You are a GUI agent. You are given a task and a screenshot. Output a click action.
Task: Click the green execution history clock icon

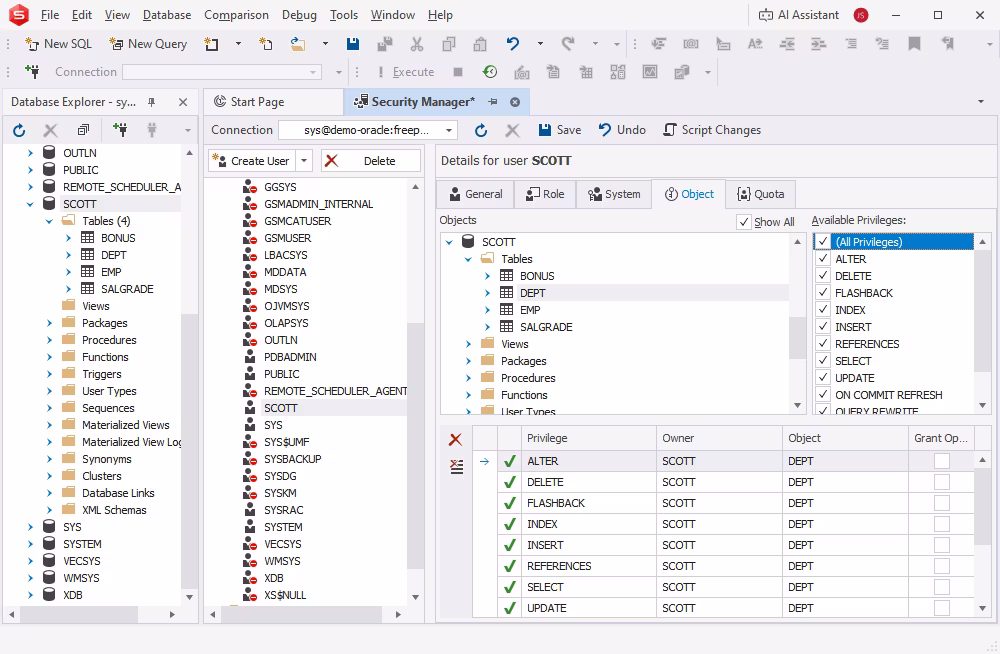point(490,72)
